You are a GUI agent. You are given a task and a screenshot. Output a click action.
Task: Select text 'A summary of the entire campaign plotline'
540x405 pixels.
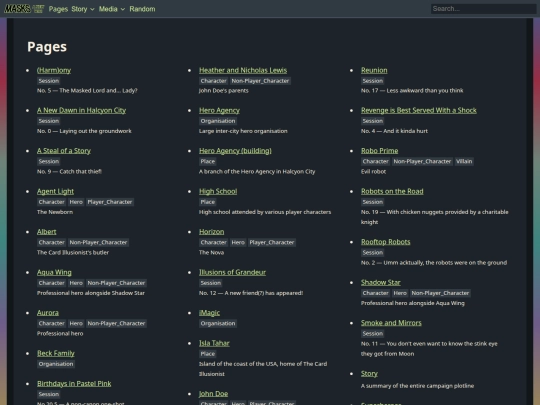click(417, 386)
